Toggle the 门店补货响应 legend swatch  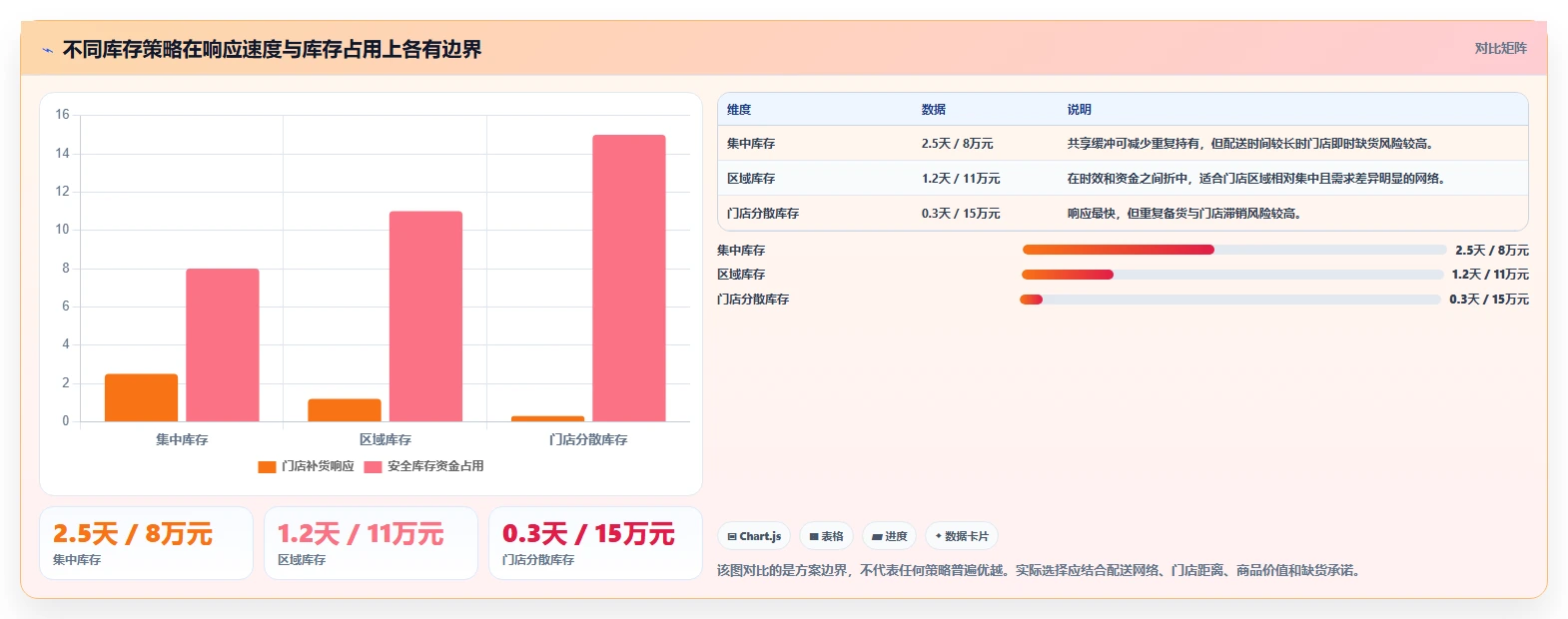pyautogui.click(x=267, y=466)
